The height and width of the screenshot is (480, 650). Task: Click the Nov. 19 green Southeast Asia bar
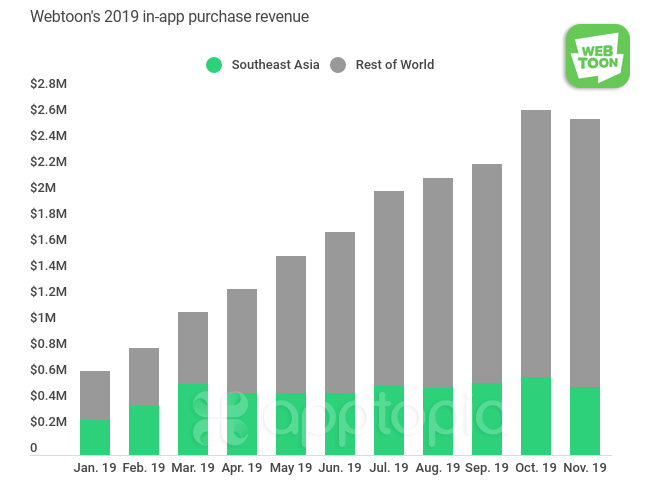585,421
